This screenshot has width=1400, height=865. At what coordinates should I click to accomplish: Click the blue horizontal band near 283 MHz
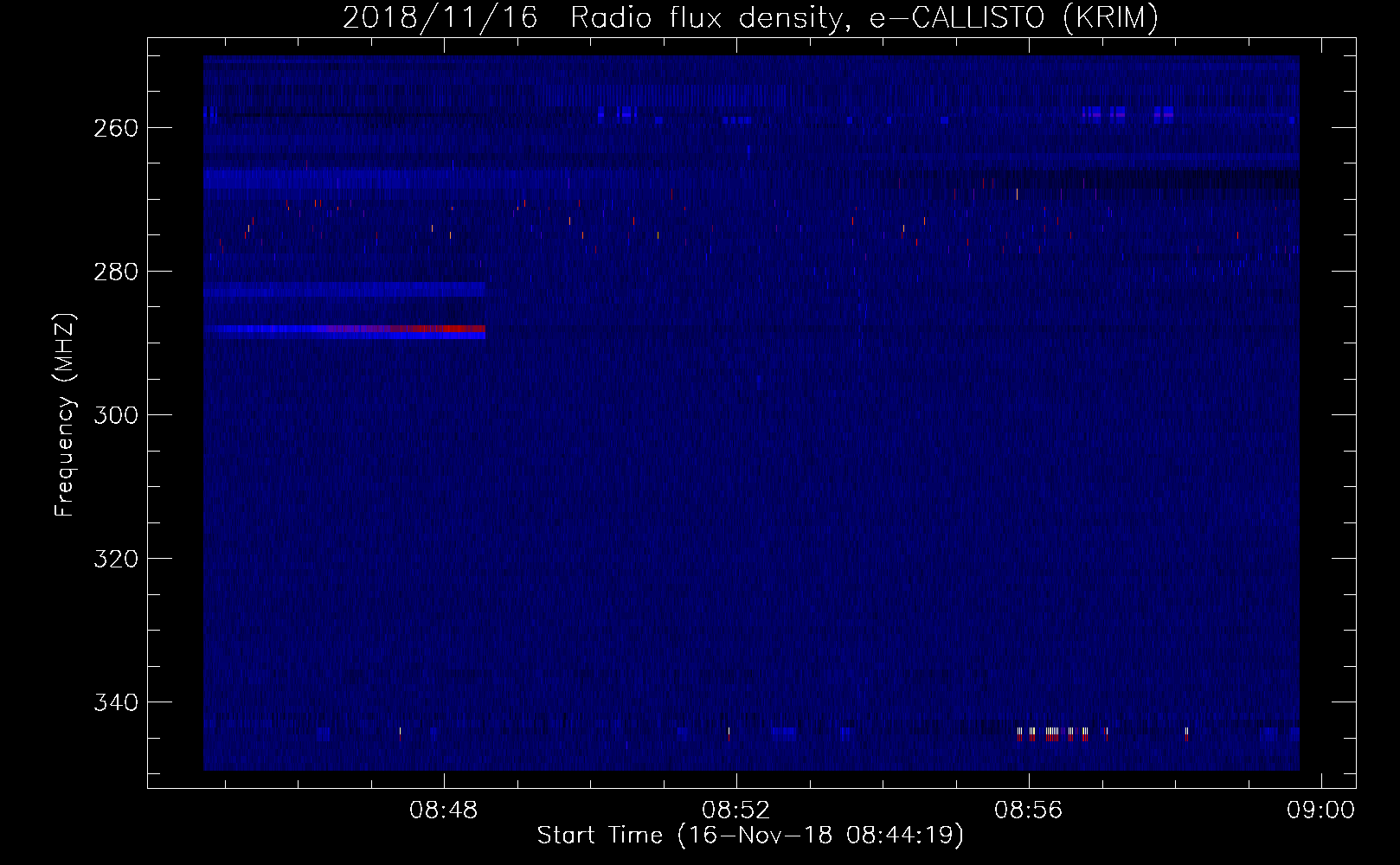pyautogui.click(x=344, y=290)
